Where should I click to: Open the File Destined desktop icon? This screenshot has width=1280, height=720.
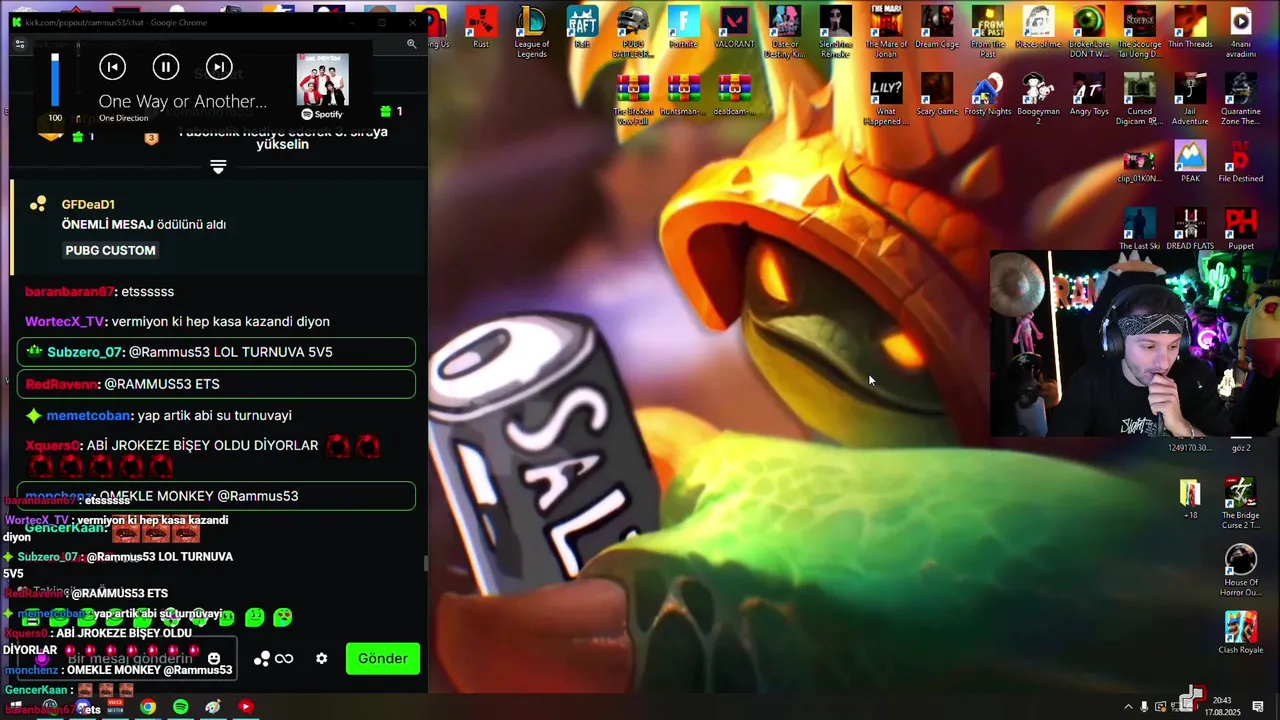coord(1241,161)
